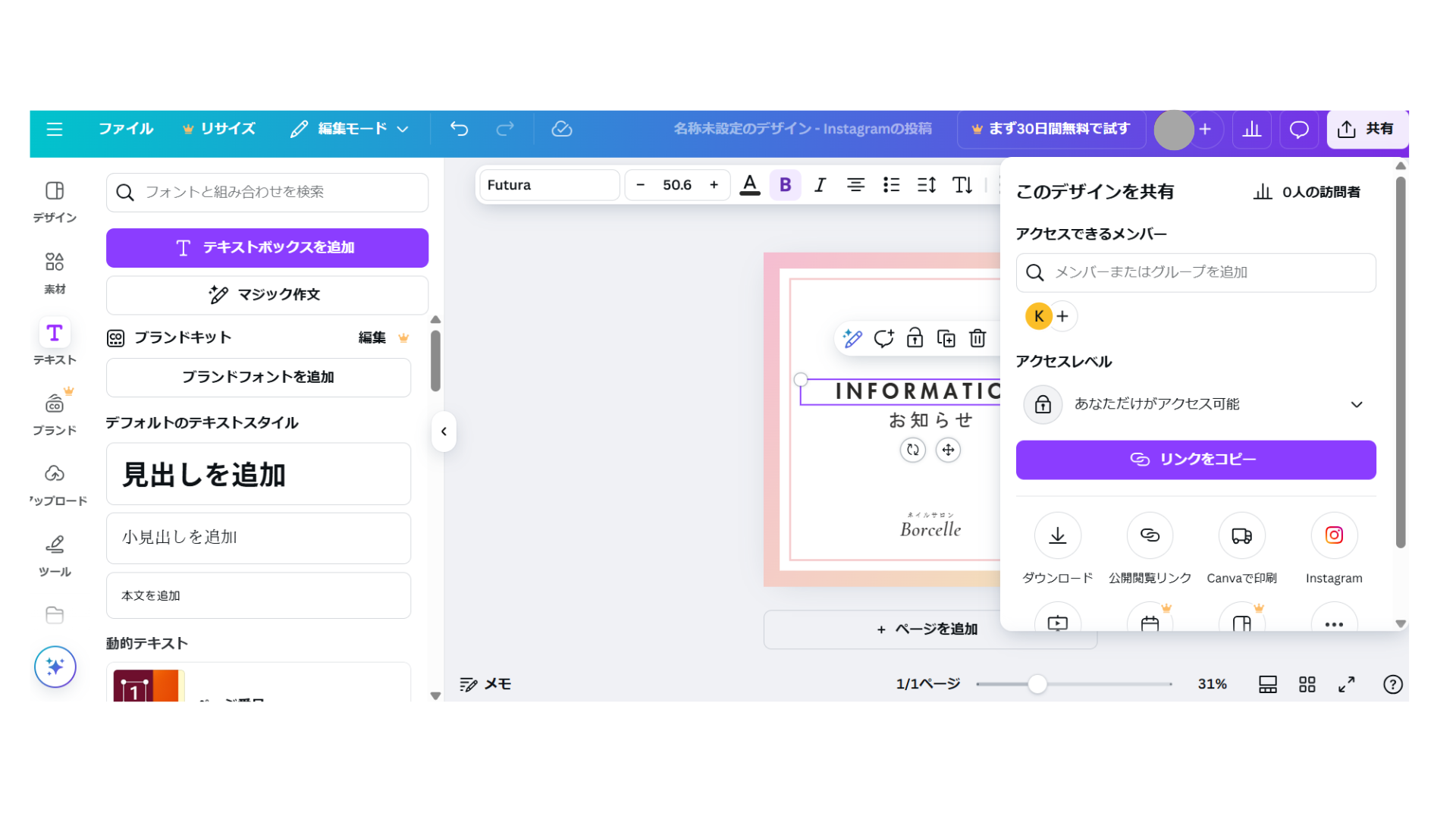
Task: Switch to grid view of pages
Action: (x=1307, y=684)
